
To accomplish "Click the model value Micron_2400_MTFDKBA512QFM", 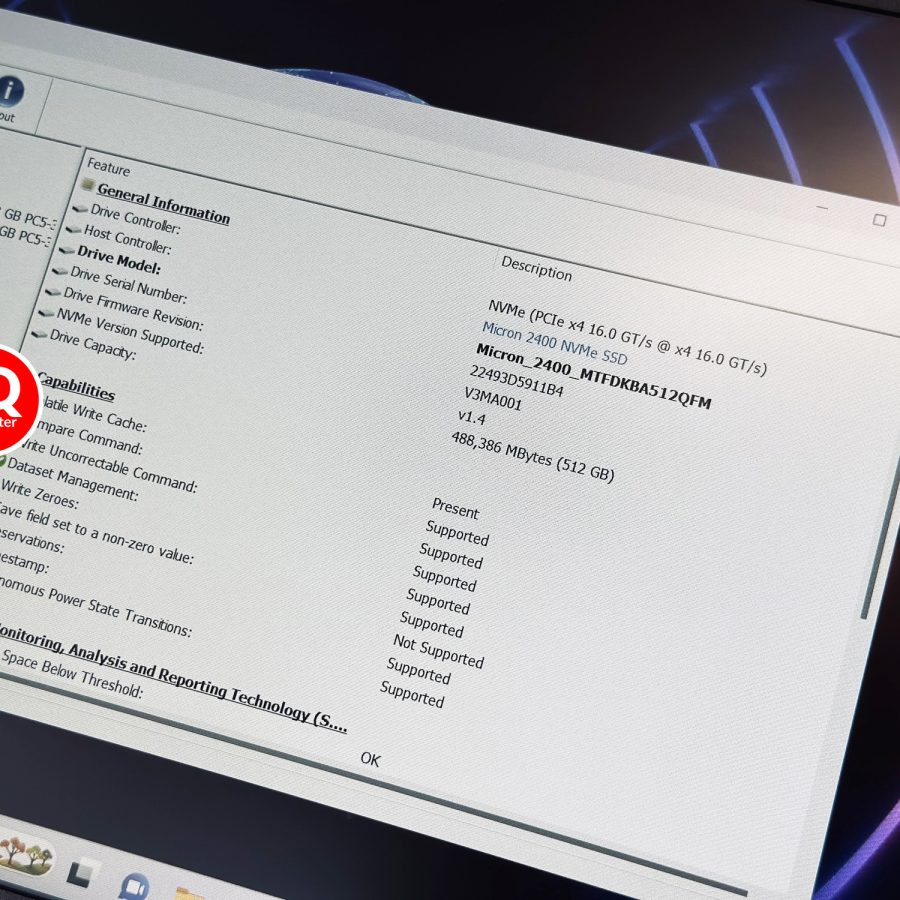I will coord(594,376).
